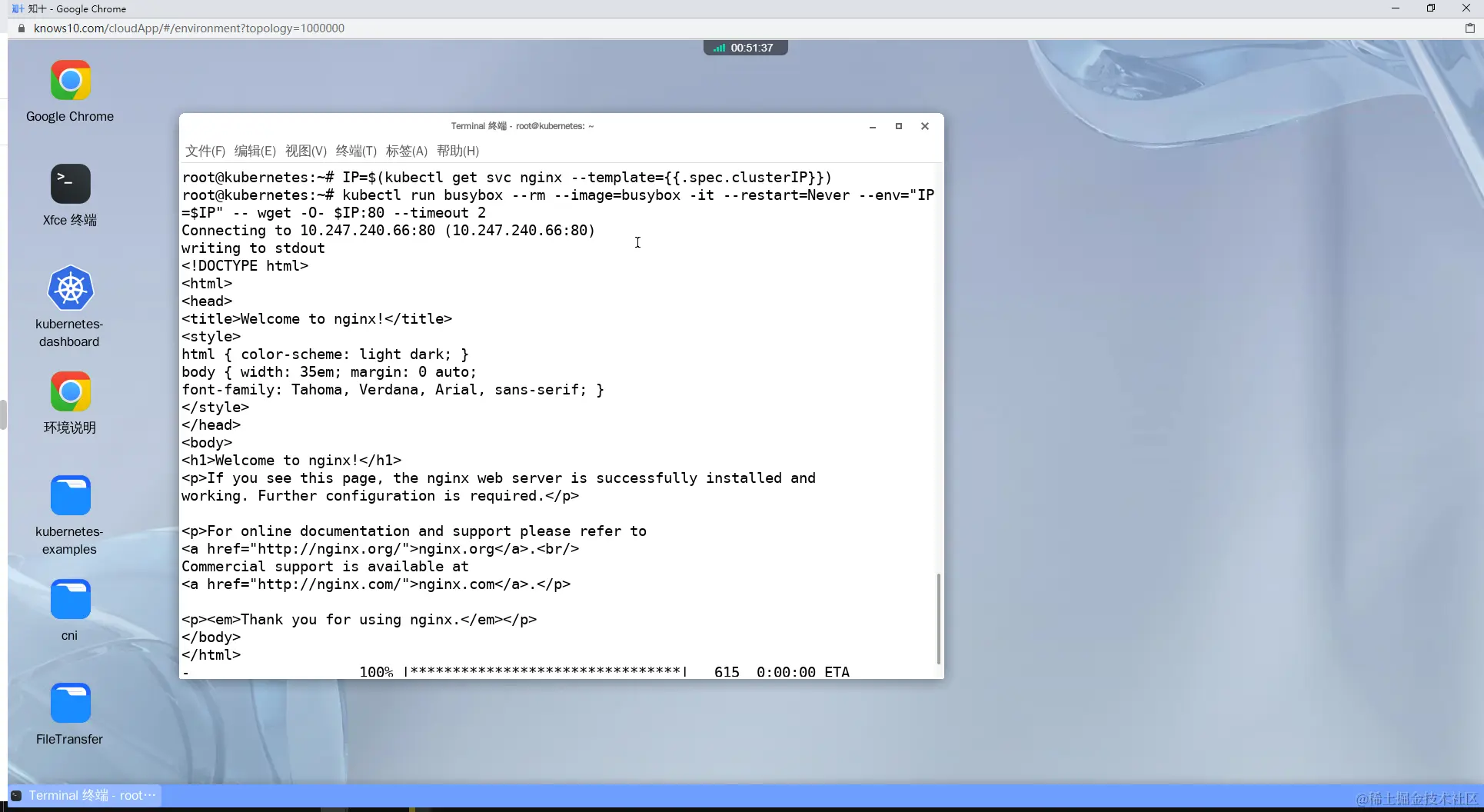Click the 'writing to stdout' line
1484x812 pixels.
[253, 248]
